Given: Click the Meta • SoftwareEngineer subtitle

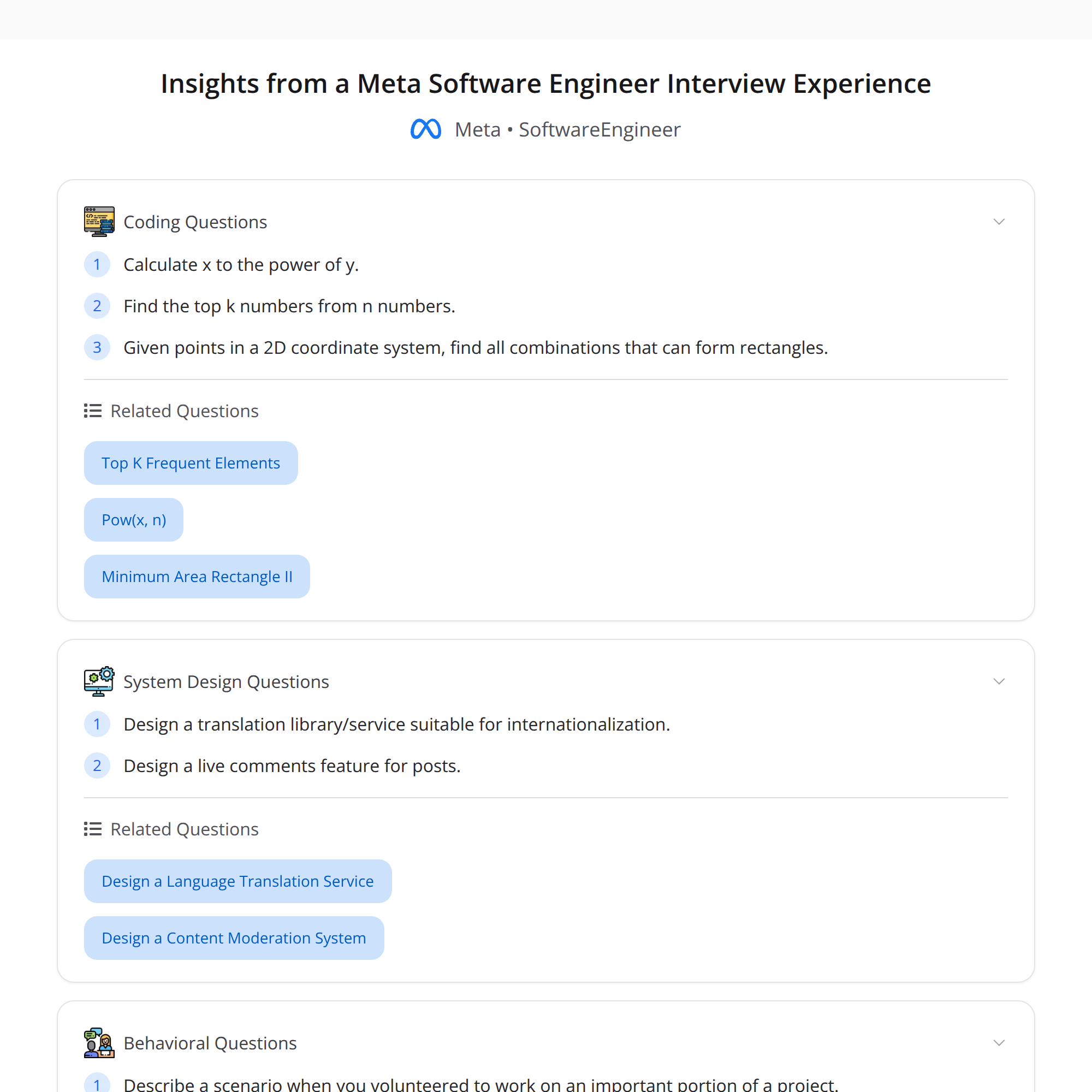Looking at the screenshot, I should tap(567, 129).
